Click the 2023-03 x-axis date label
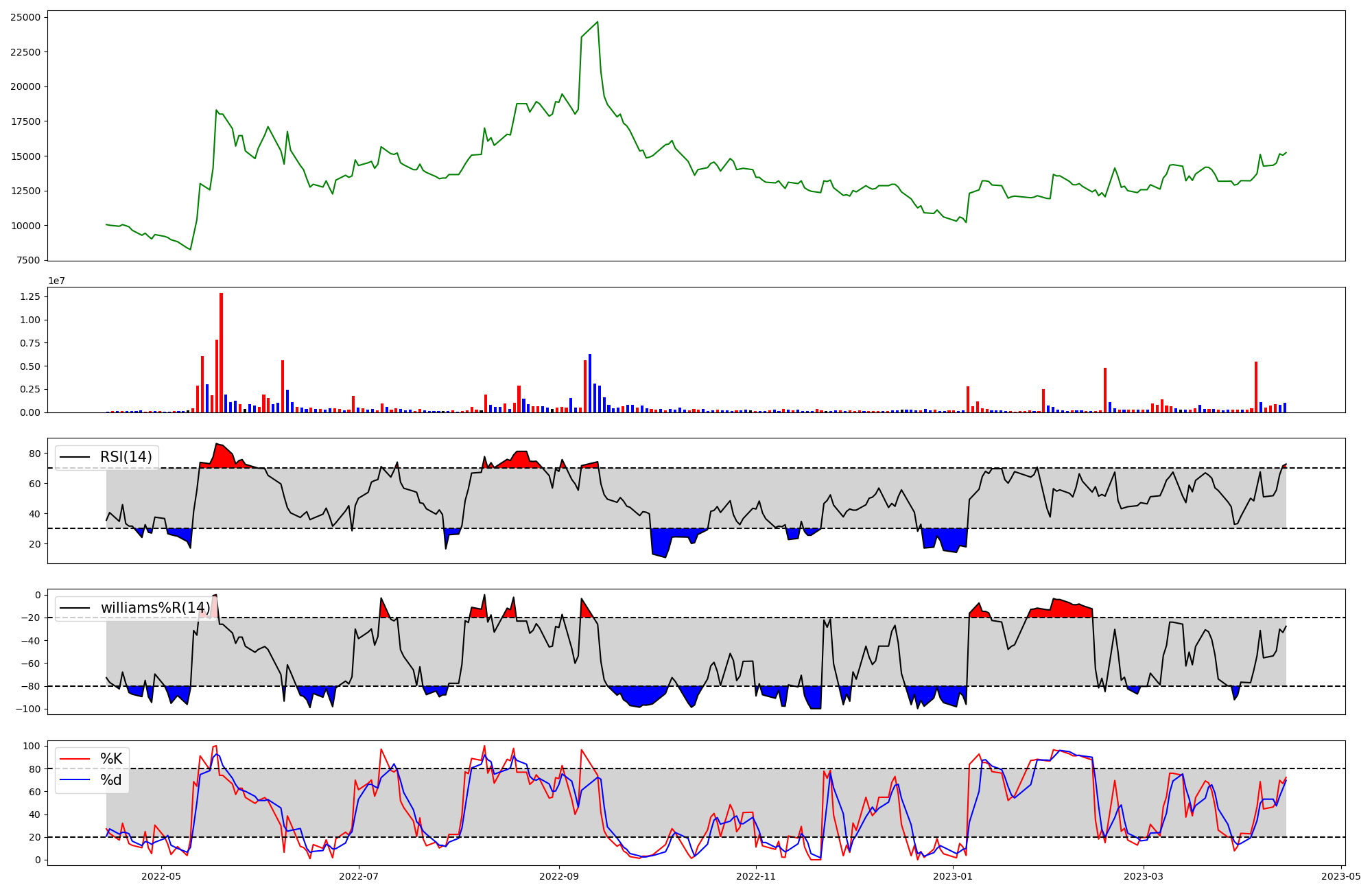 tap(1144, 876)
